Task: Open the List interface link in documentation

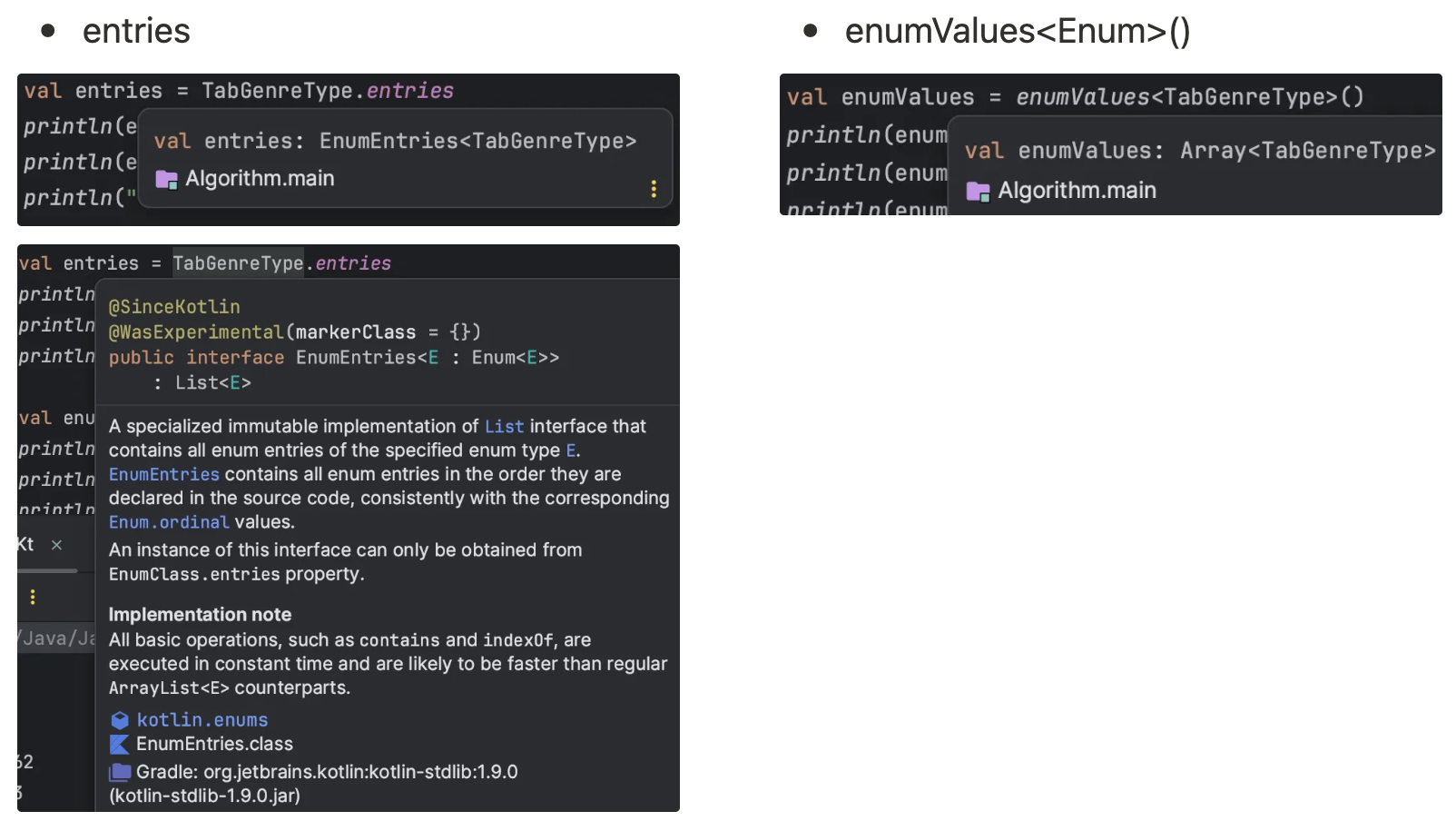Action: tap(504, 427)
